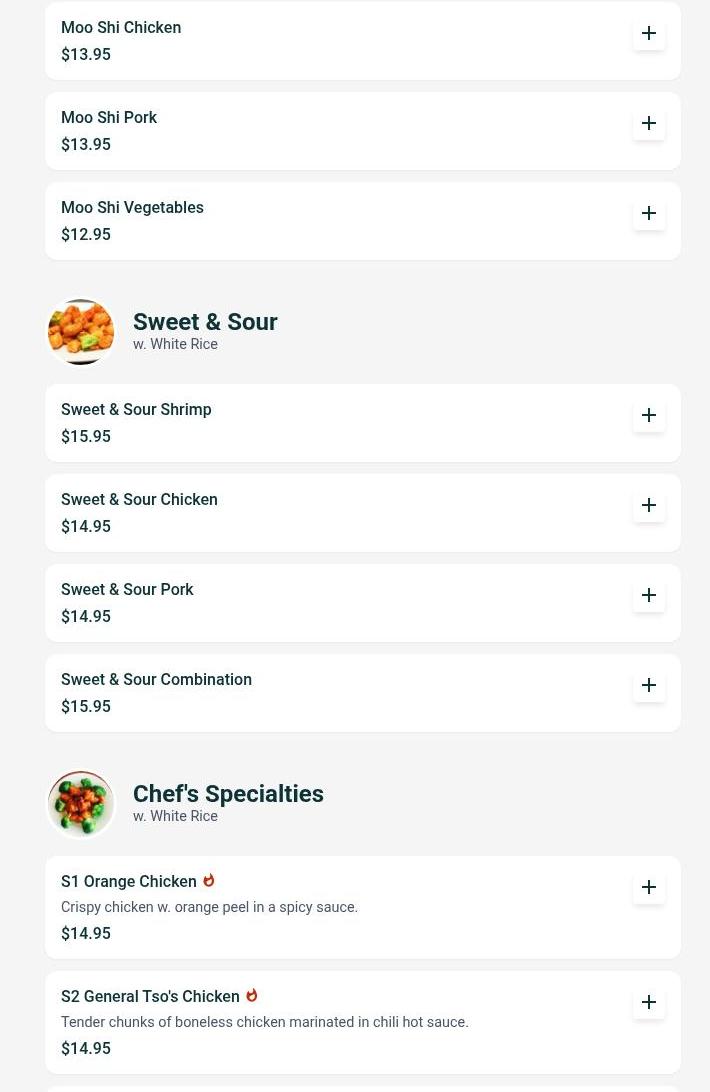Click the spicy flame icon beside General Tso's
Image resolution: width=710 pixels, height=1092 pixels.
click(x=252, y=995)
